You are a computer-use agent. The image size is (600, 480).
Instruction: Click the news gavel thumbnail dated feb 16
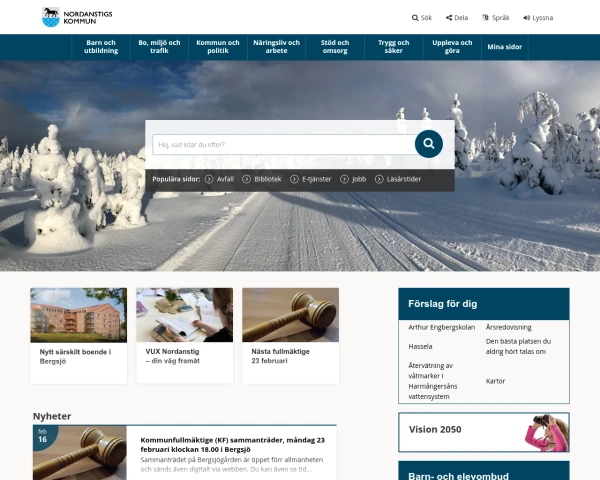(80, 453)
